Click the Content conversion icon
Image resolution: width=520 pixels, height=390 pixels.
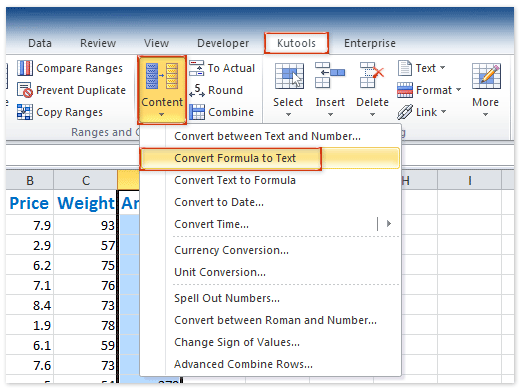(x=162, y=76)
